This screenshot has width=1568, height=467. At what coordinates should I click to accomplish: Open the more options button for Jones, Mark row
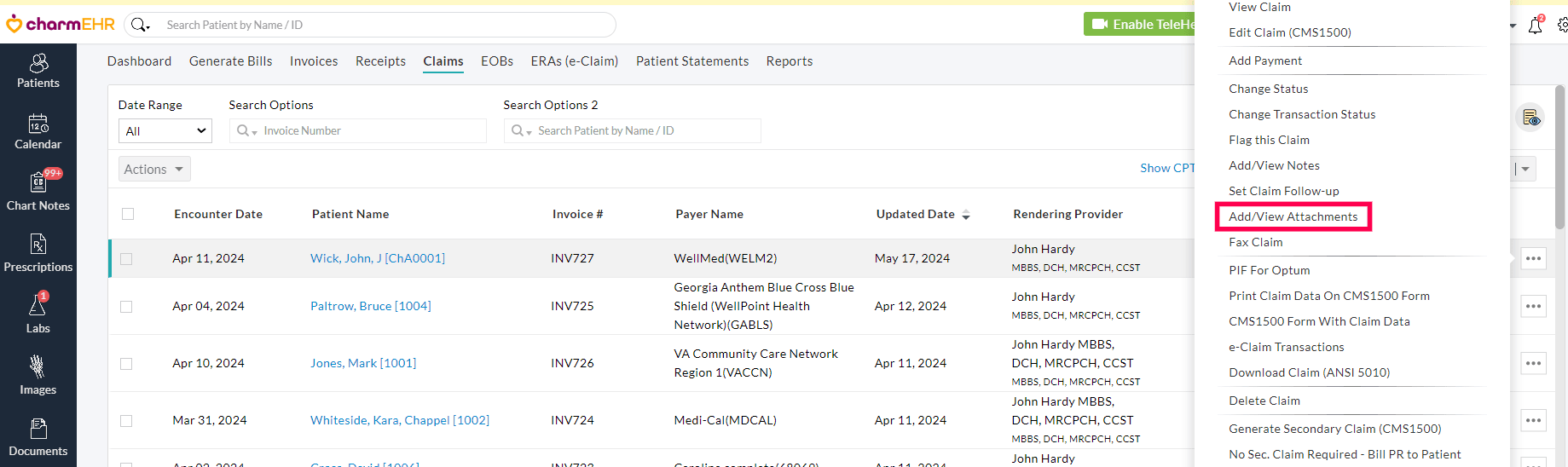click(x=1533, y=363)
